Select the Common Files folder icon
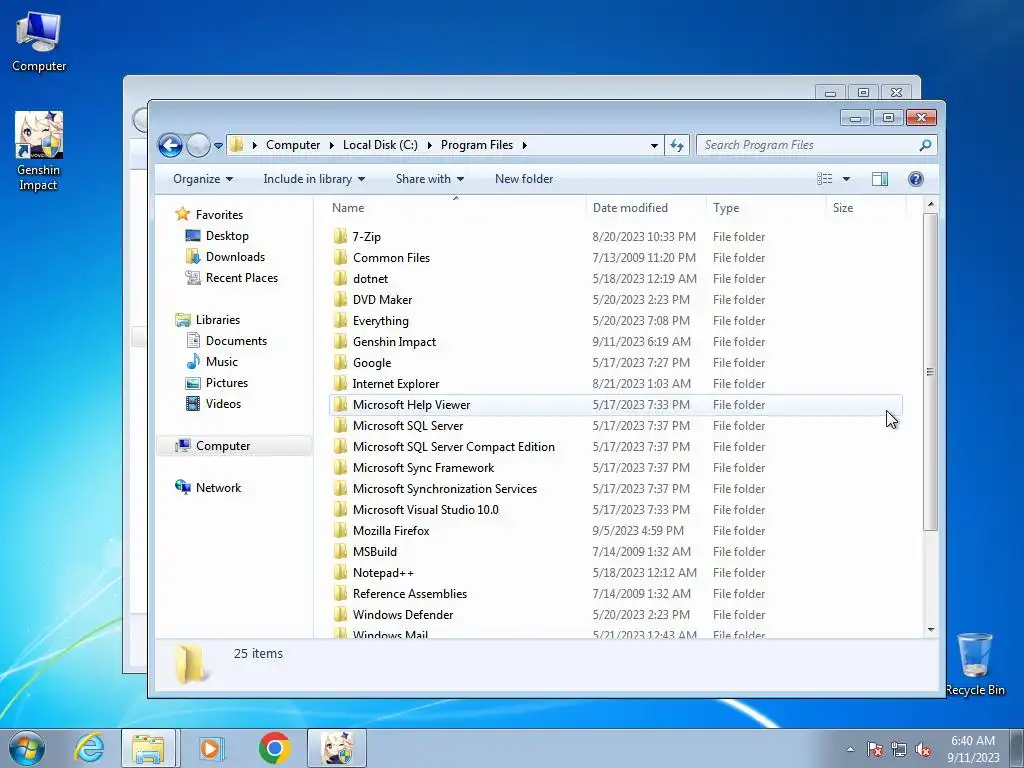The width and height of the screenshot is (1024, 768). click(340, 257)
